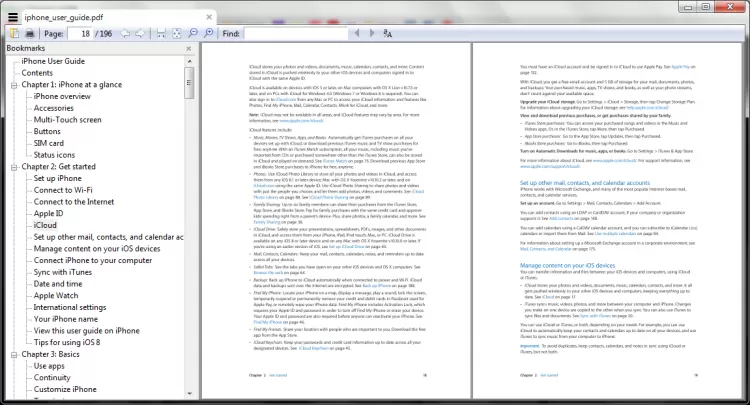Open the Continuity bookmark

click(52, 377)
